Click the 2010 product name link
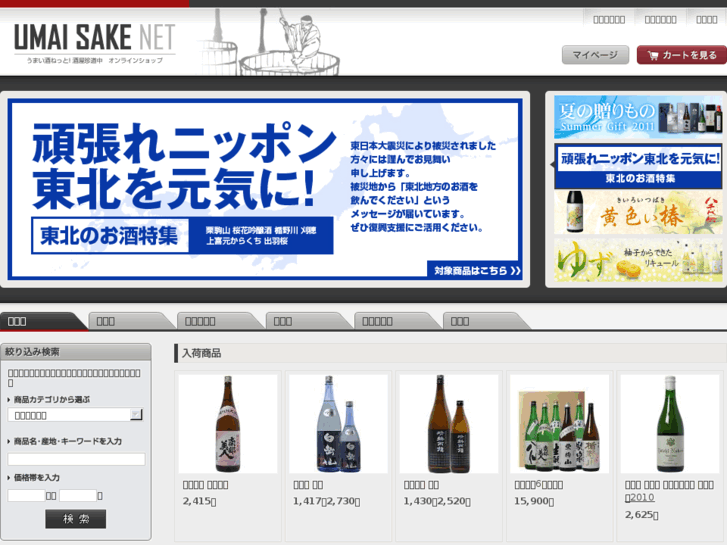Viewport: 727px width, 545px height. click(669, 491)
